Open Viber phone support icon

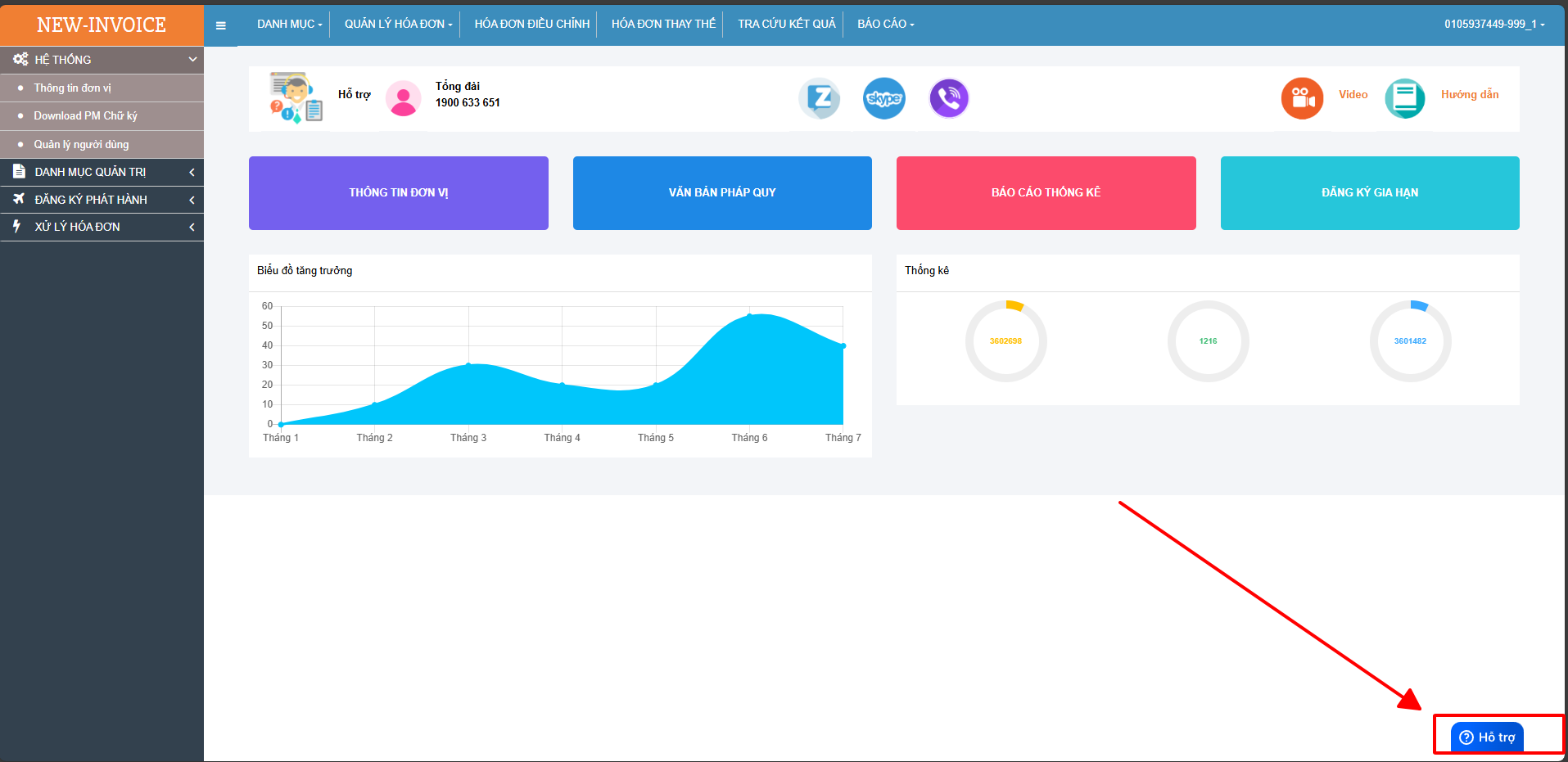949,99
